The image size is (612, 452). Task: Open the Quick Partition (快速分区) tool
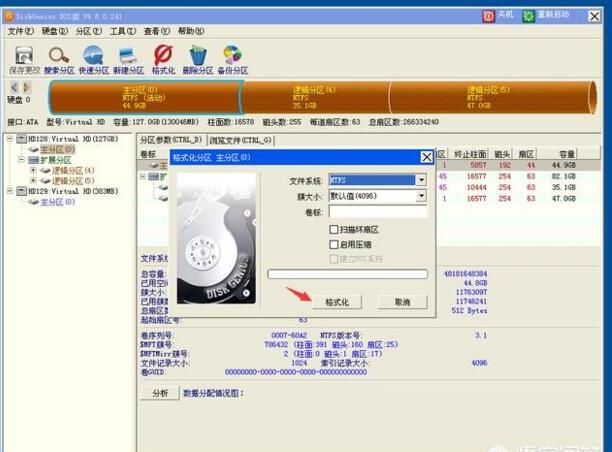pyautogui.click(x=94, y=58)
